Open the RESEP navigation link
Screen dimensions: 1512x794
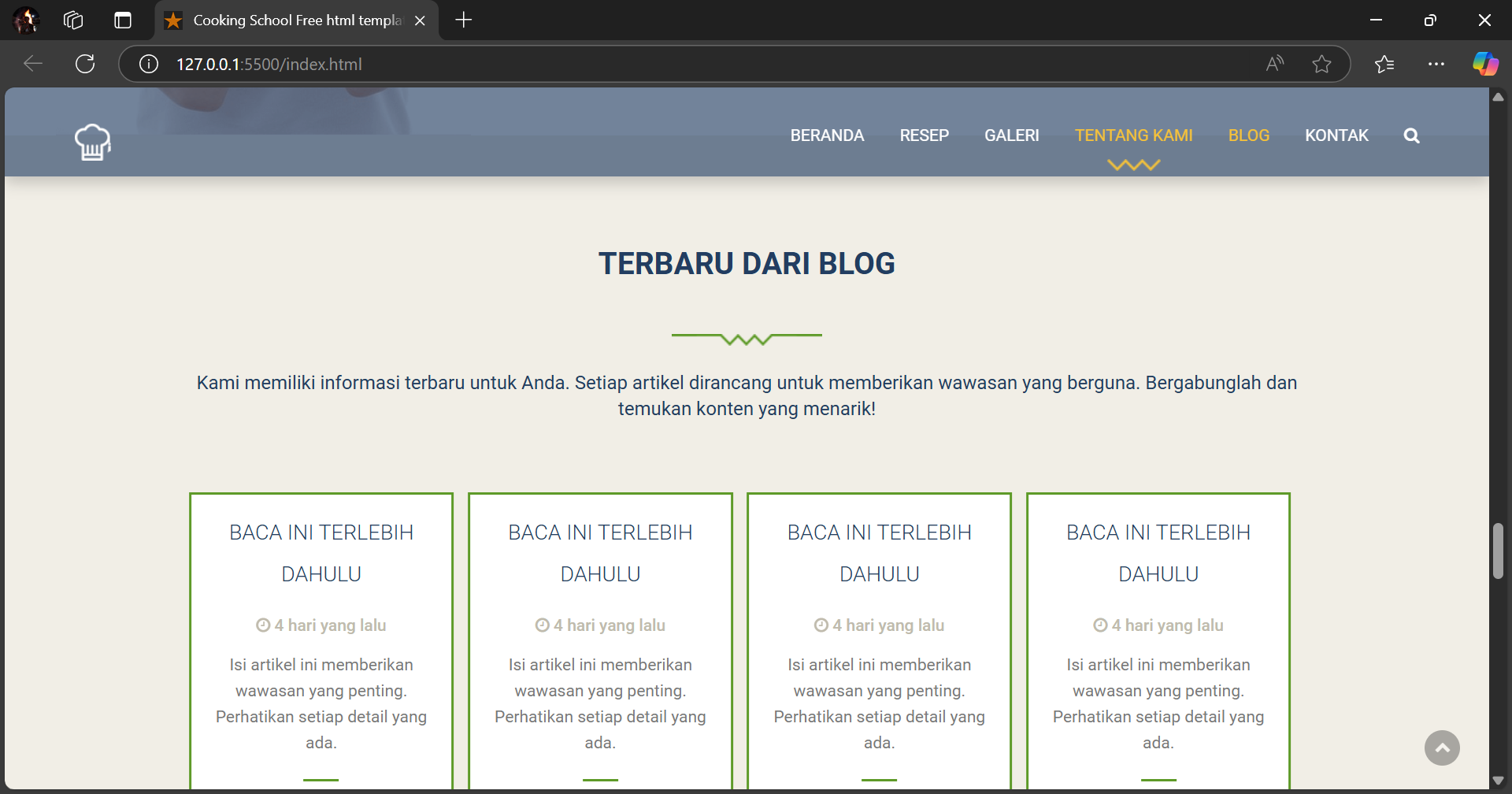point(924,135)
